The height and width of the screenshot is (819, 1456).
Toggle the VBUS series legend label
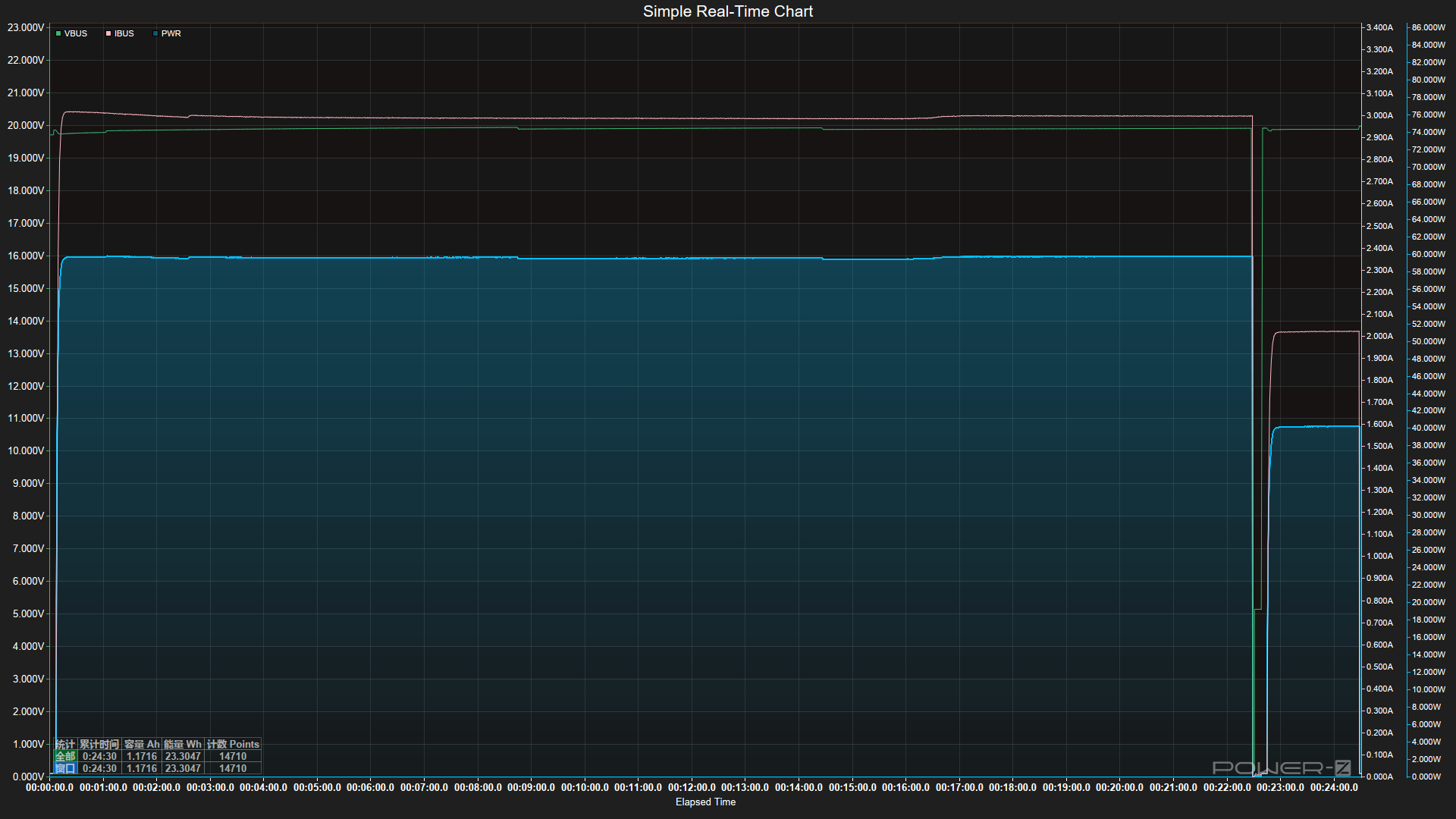click(76, 33)
